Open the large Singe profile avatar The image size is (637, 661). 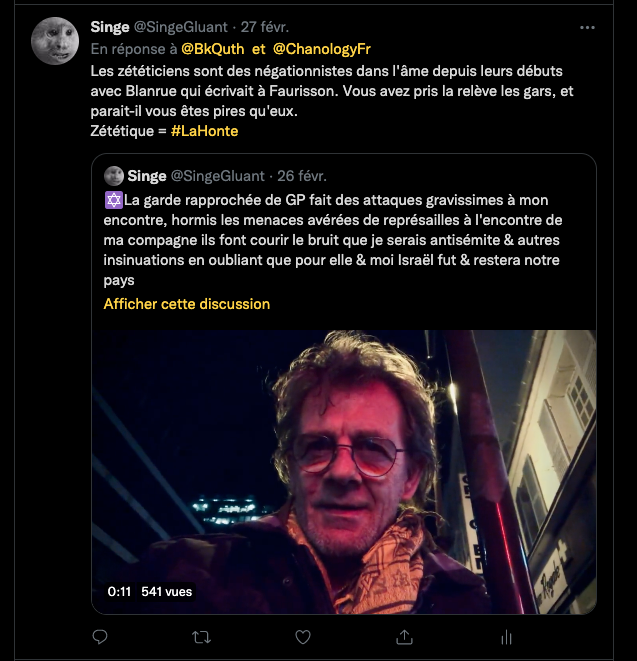tap(55, 40)
